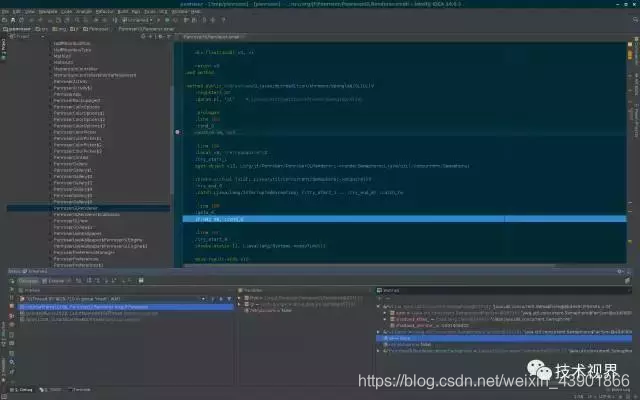640x400 pixels.
Task: Click the Save All toolbar icon
Action: click(x=13, y=20)
